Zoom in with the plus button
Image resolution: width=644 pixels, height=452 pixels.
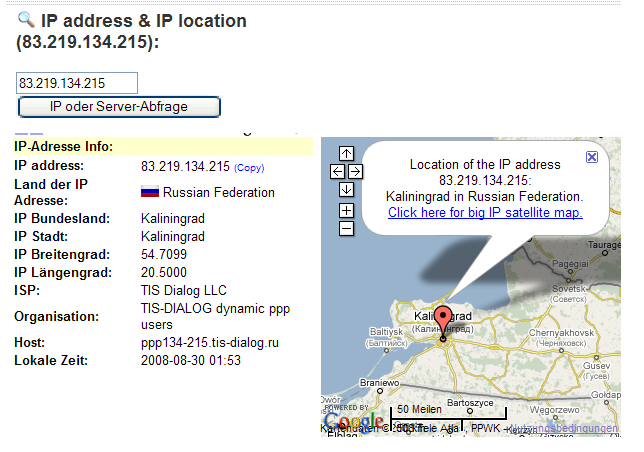tap(346, 210)
